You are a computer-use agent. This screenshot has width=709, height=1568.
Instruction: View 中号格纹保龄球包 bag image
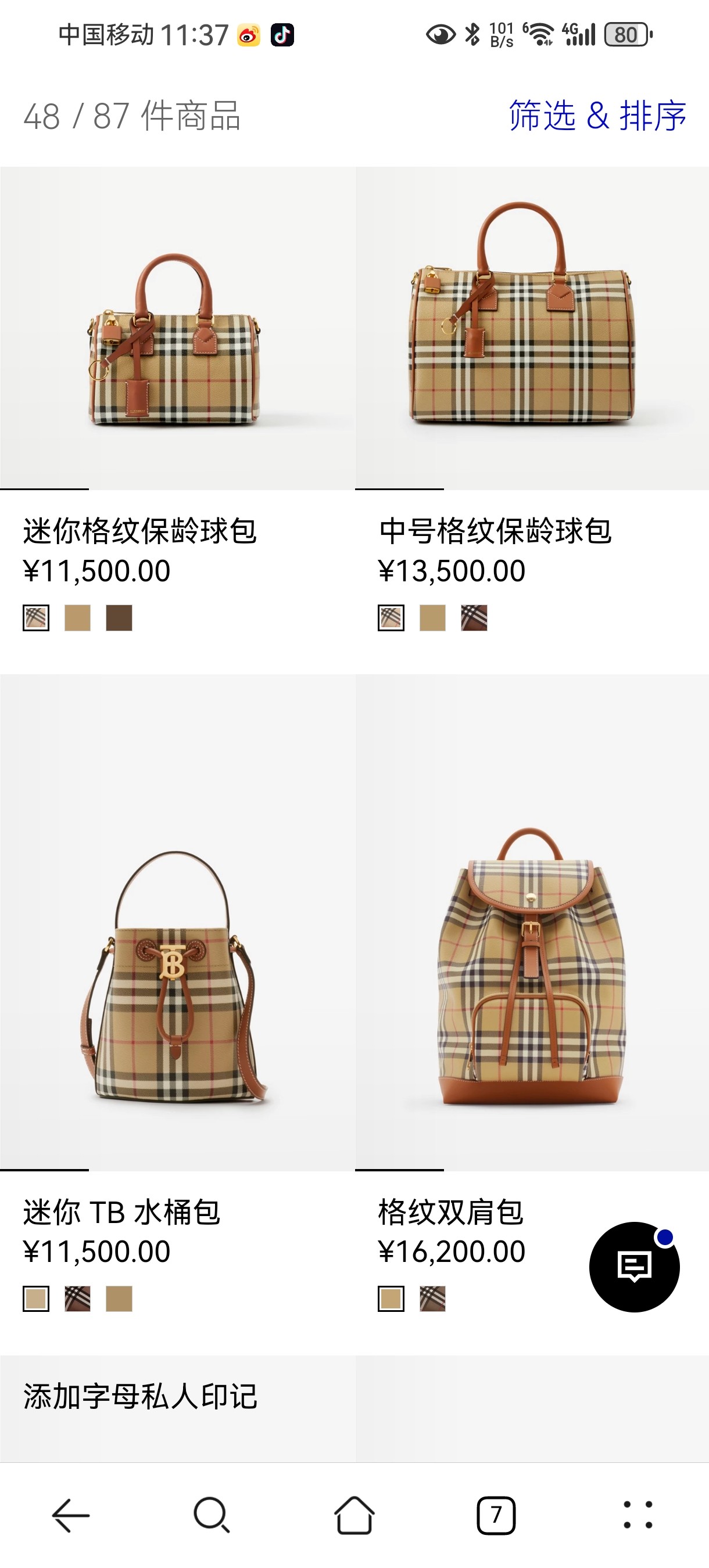pyautogui.click(x=532, y=328)
